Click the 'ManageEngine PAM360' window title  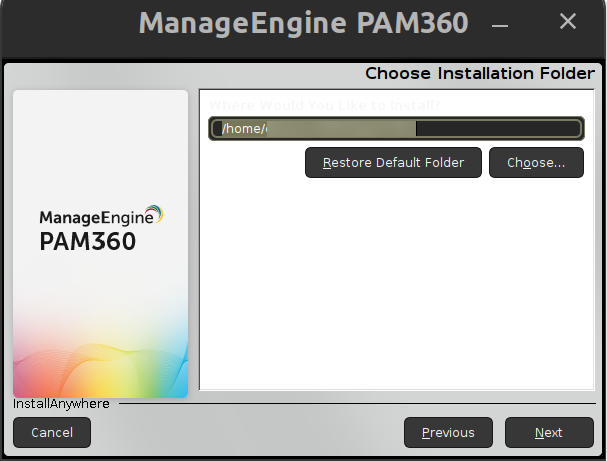[304, 23]
